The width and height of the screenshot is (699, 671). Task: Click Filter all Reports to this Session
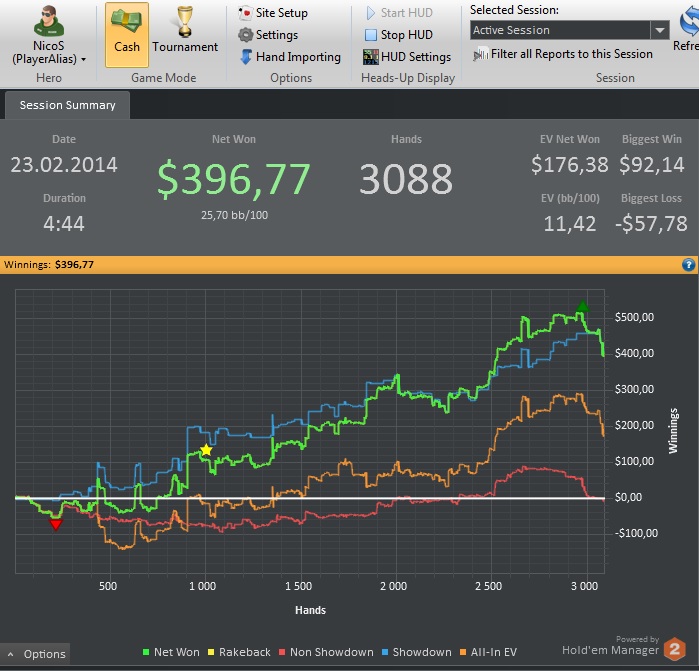[x=563, y=54]
